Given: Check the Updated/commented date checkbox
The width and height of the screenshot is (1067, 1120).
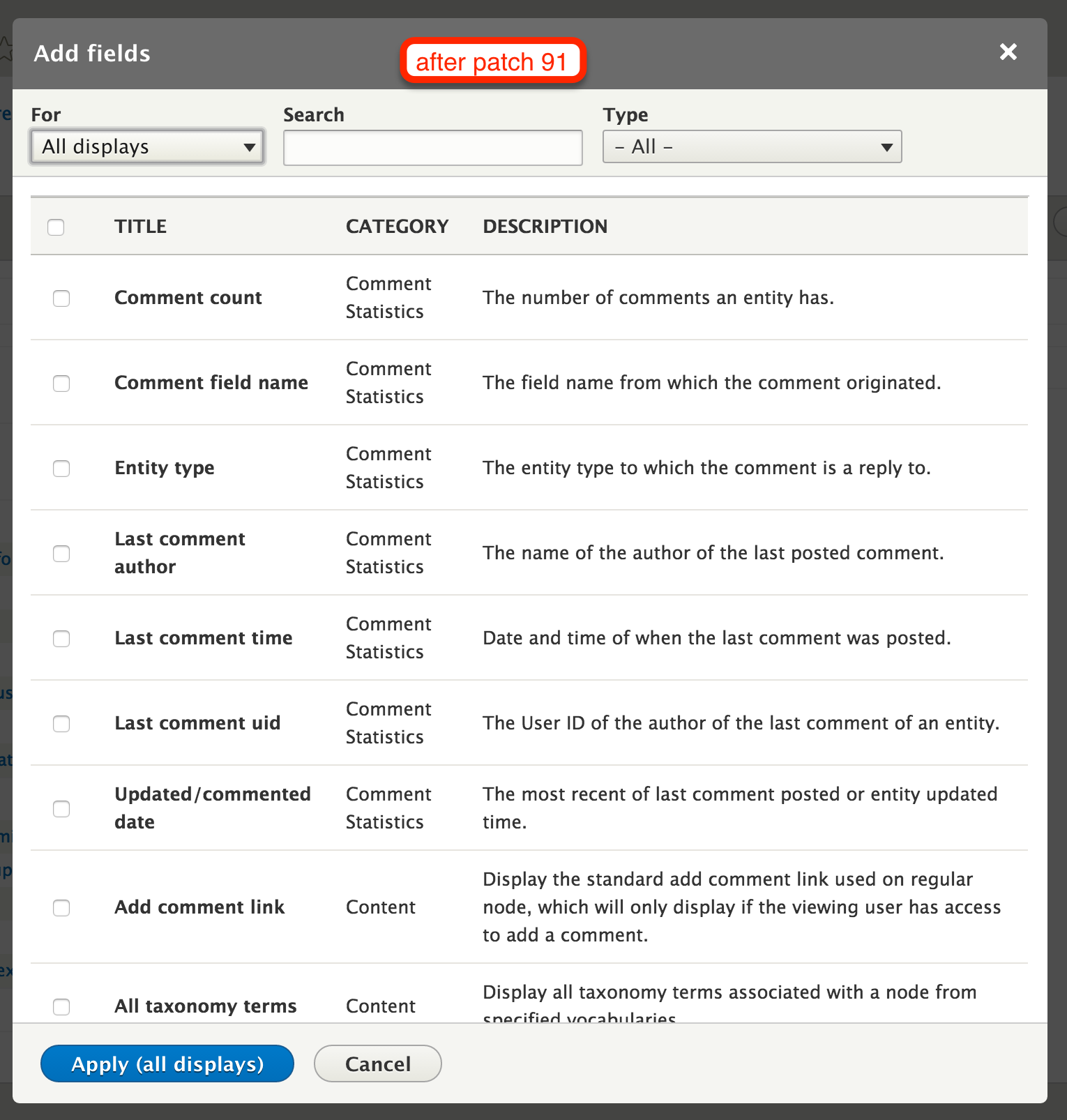Looking at the screenshot, I should pyautogui.click(x=61, y=809).
